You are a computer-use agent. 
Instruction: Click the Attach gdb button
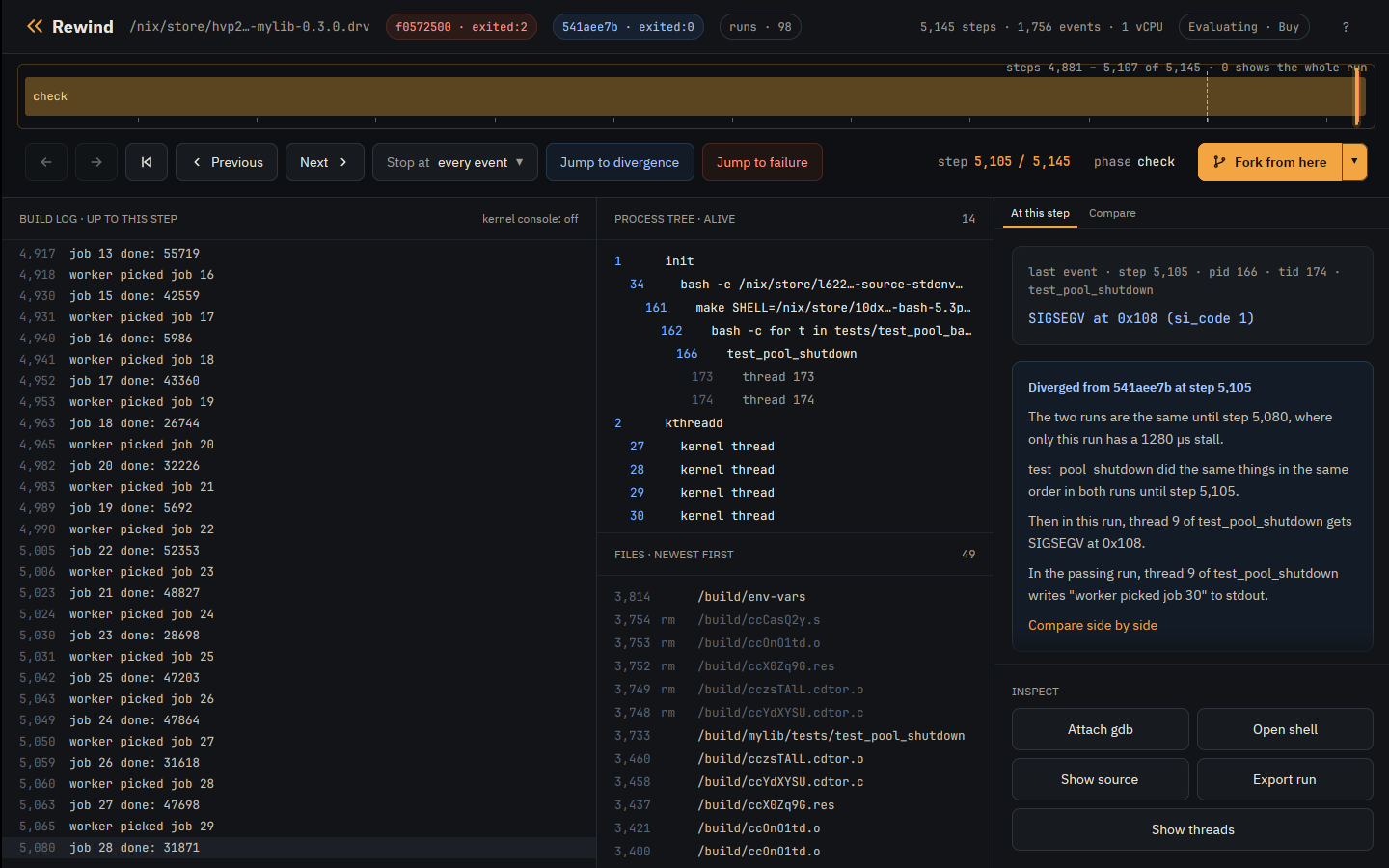(1100, 729)
